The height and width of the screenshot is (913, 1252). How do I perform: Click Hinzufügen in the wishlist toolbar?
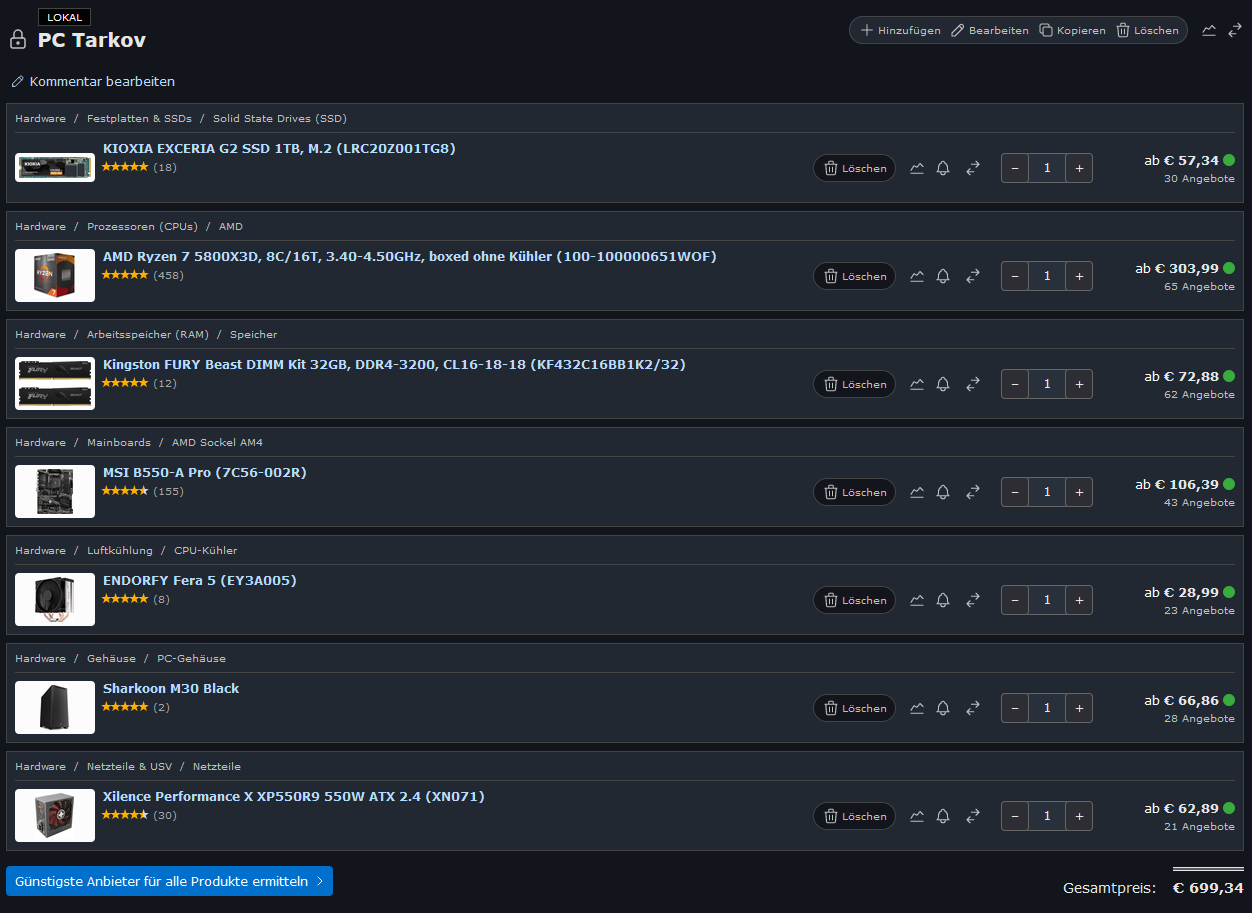click(x=900, y=30)
